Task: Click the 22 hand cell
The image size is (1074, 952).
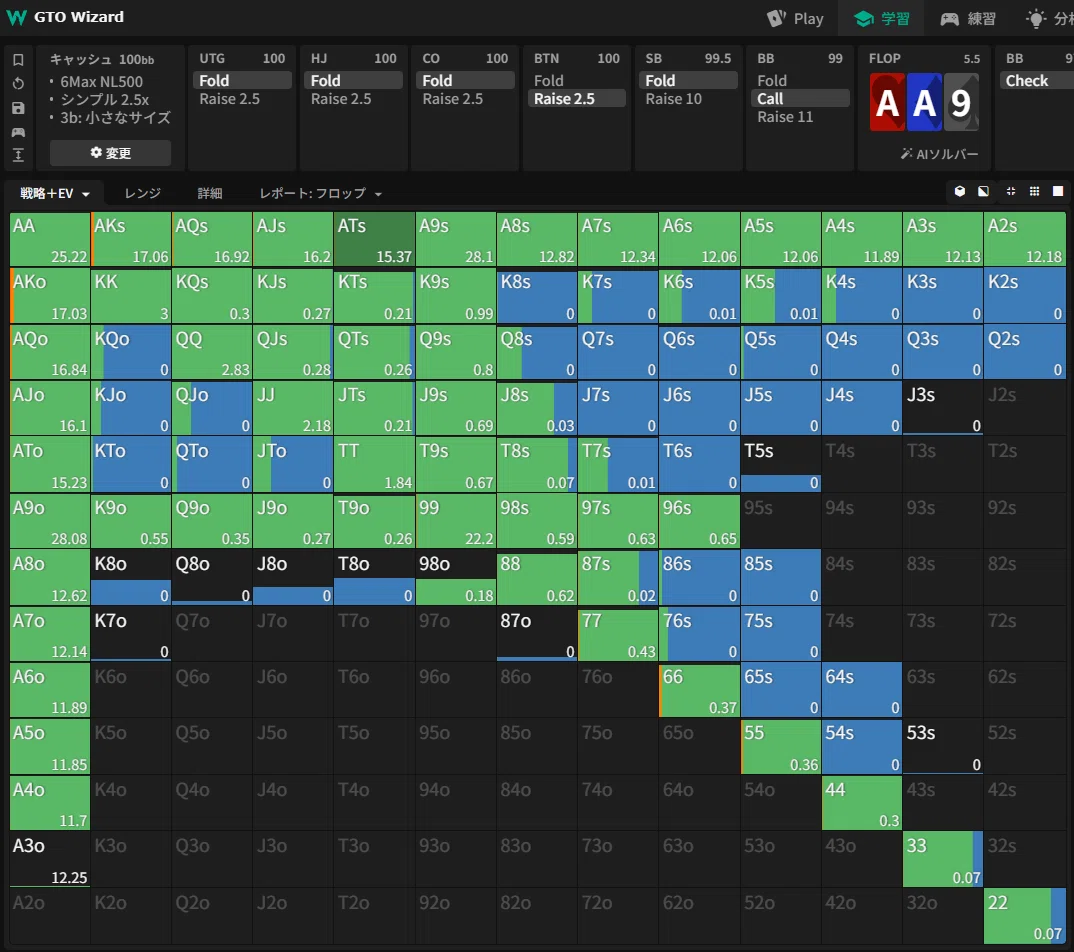Action: coord(1025,916)
